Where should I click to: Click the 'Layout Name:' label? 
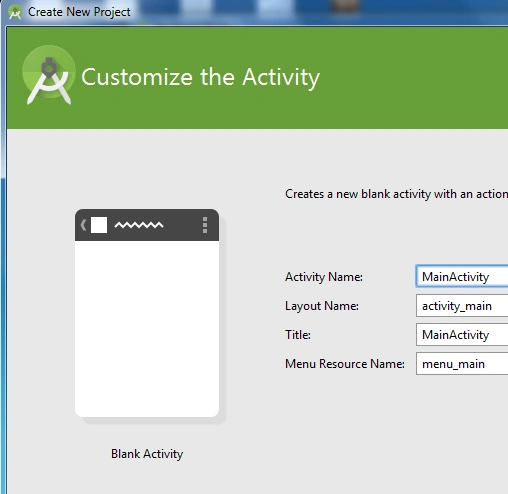(322, 306)
